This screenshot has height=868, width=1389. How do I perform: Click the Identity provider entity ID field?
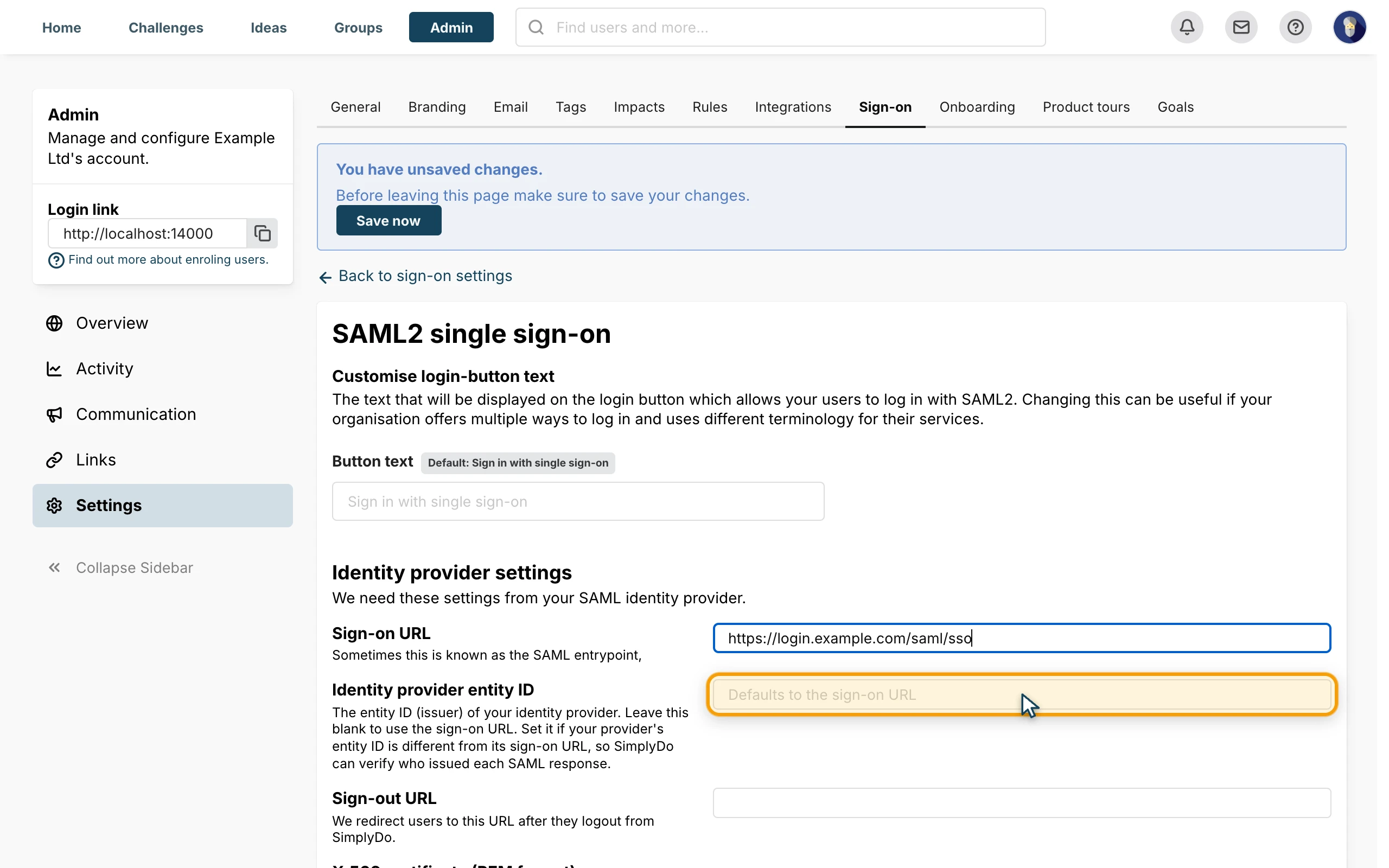pos(1022,694)
